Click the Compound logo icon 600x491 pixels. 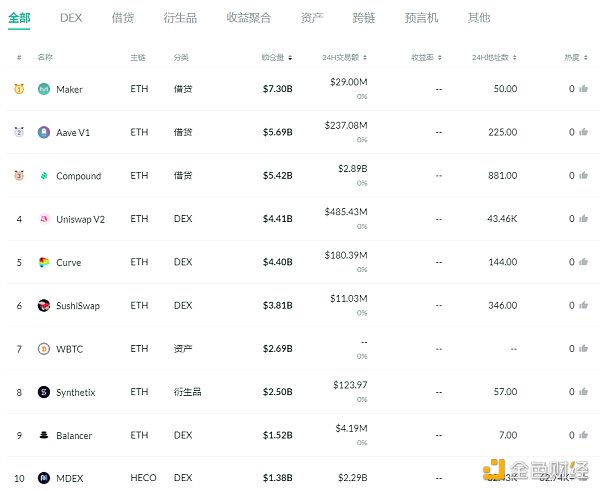tap(44, 176)
